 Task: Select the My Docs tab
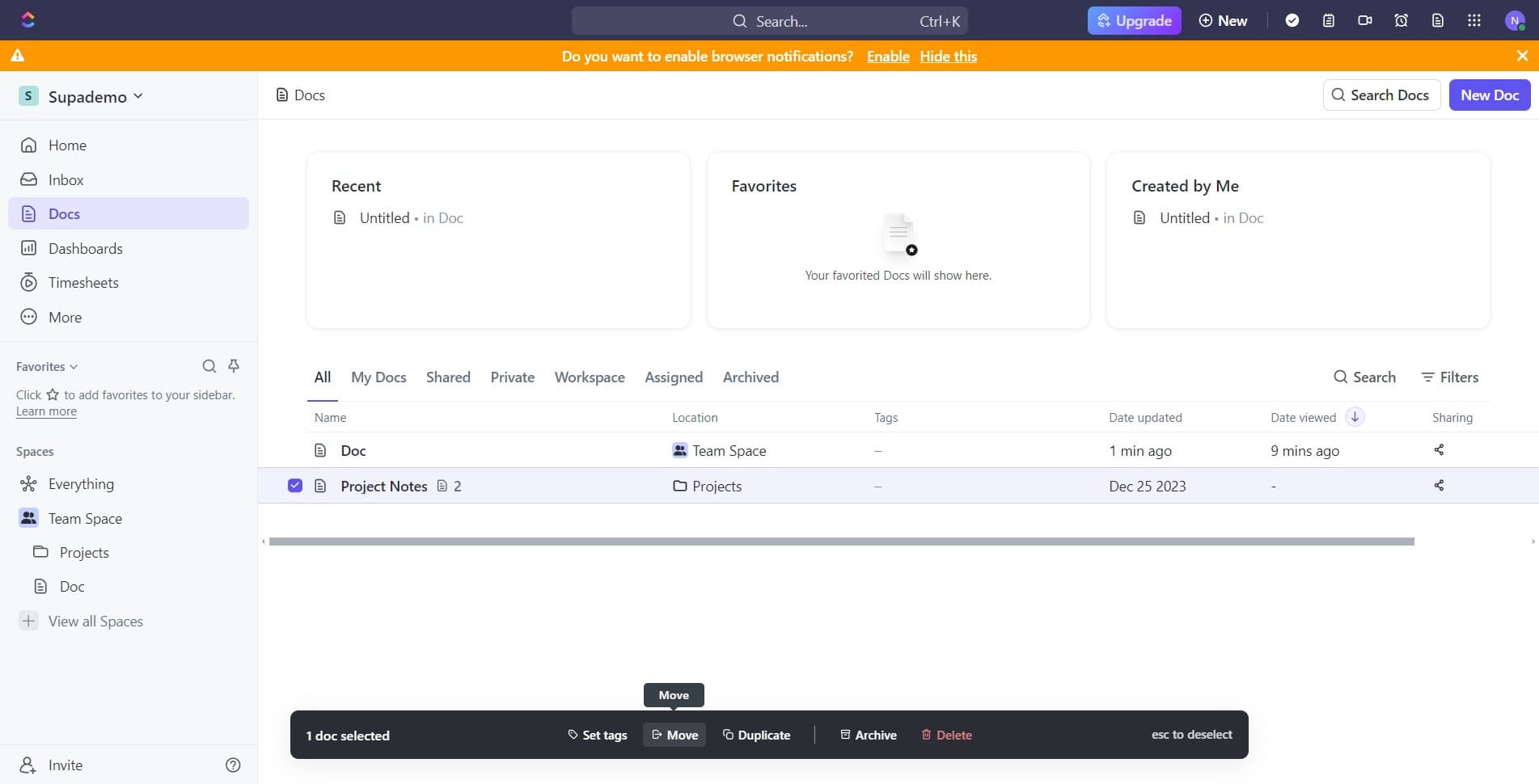[x=378, y=377]
